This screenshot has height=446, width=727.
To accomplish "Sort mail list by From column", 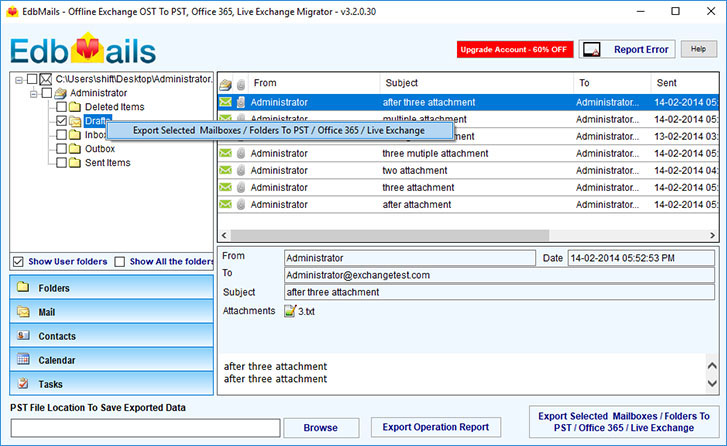I will click(314, 83).
